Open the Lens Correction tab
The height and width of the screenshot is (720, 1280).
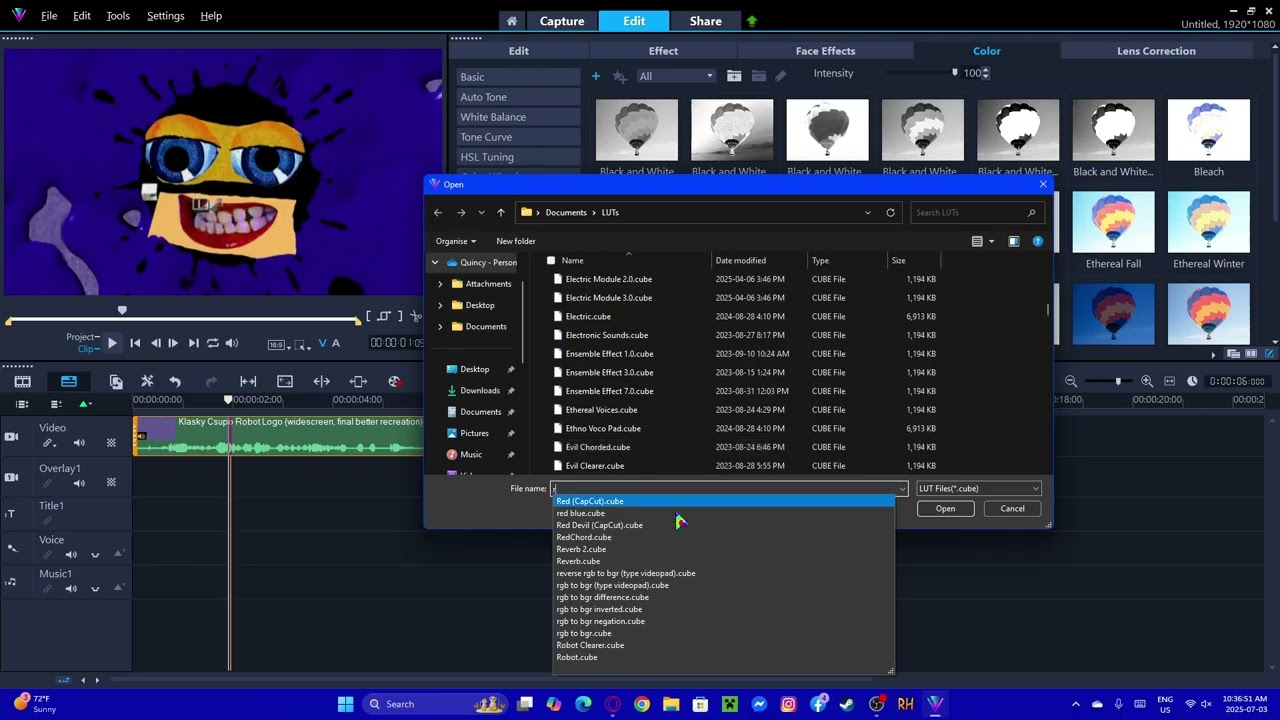click(1156, 51)
